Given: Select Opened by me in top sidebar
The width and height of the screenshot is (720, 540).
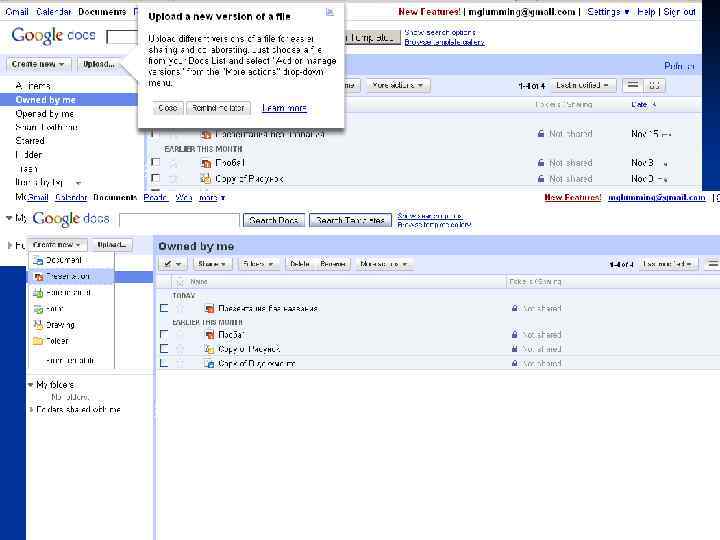Looking at the screenshot, I should (x=45, y=113).
